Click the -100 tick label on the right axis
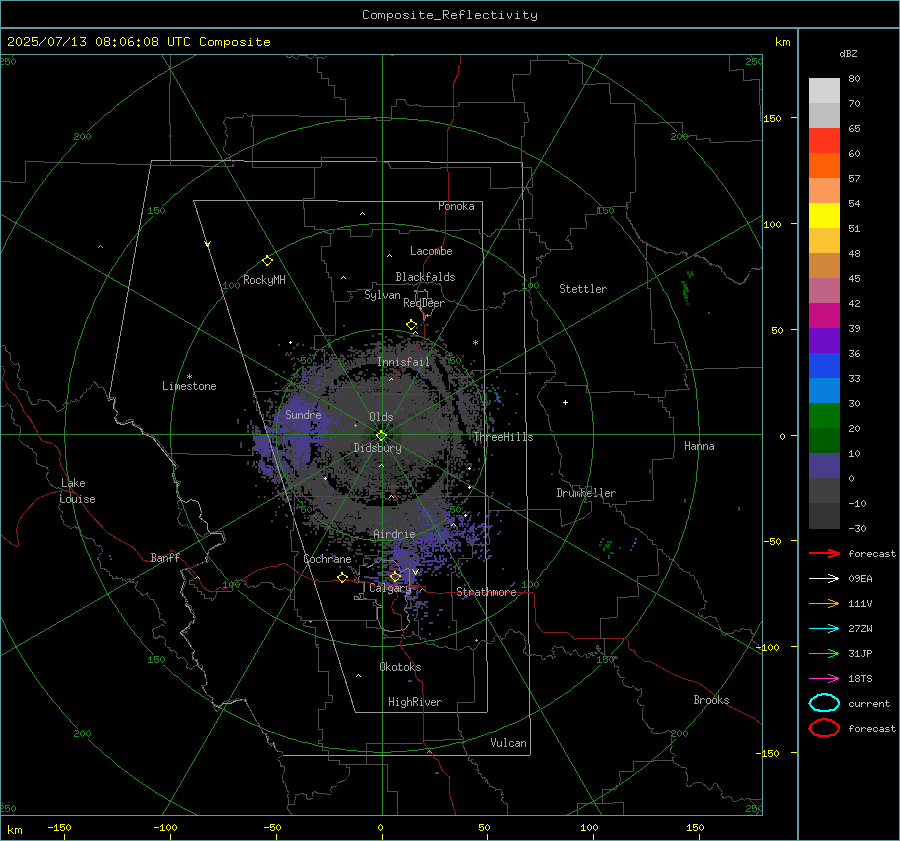The image size is (900, 841). 768,647
